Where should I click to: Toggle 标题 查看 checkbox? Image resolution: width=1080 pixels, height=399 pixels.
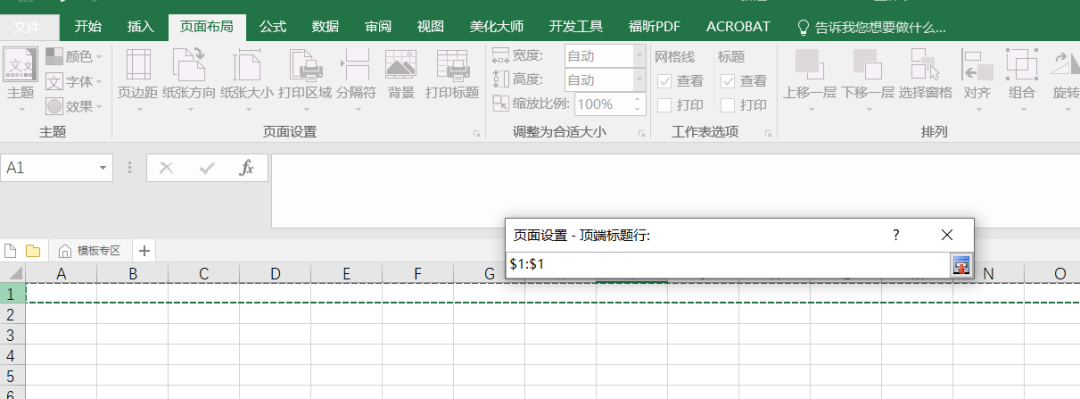728,81
